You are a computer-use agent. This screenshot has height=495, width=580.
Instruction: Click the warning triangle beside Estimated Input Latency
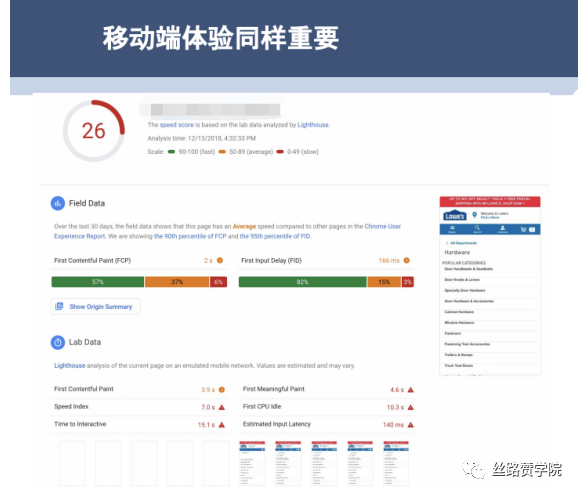[411, 425]
